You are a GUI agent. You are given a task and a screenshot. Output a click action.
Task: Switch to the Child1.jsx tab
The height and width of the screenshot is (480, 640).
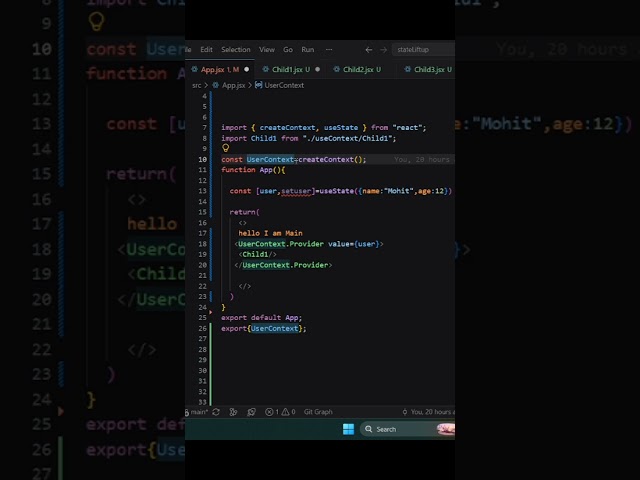291,69
